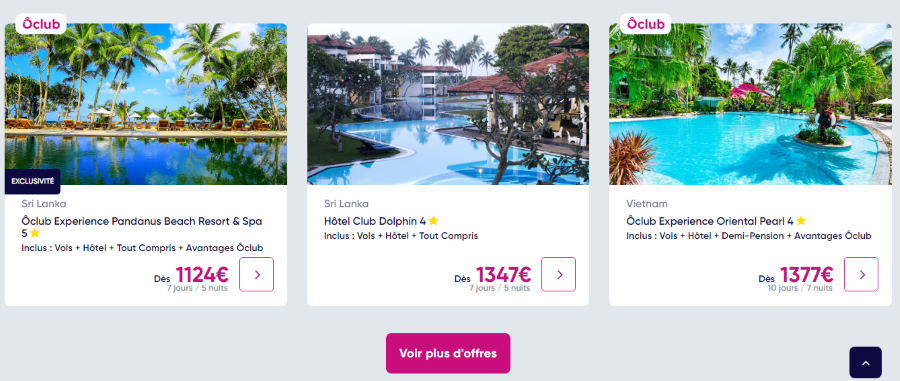
Task: Click the star icon after Oriental Pearl 4
Action: pyautogui.click(x=801, y=221)
